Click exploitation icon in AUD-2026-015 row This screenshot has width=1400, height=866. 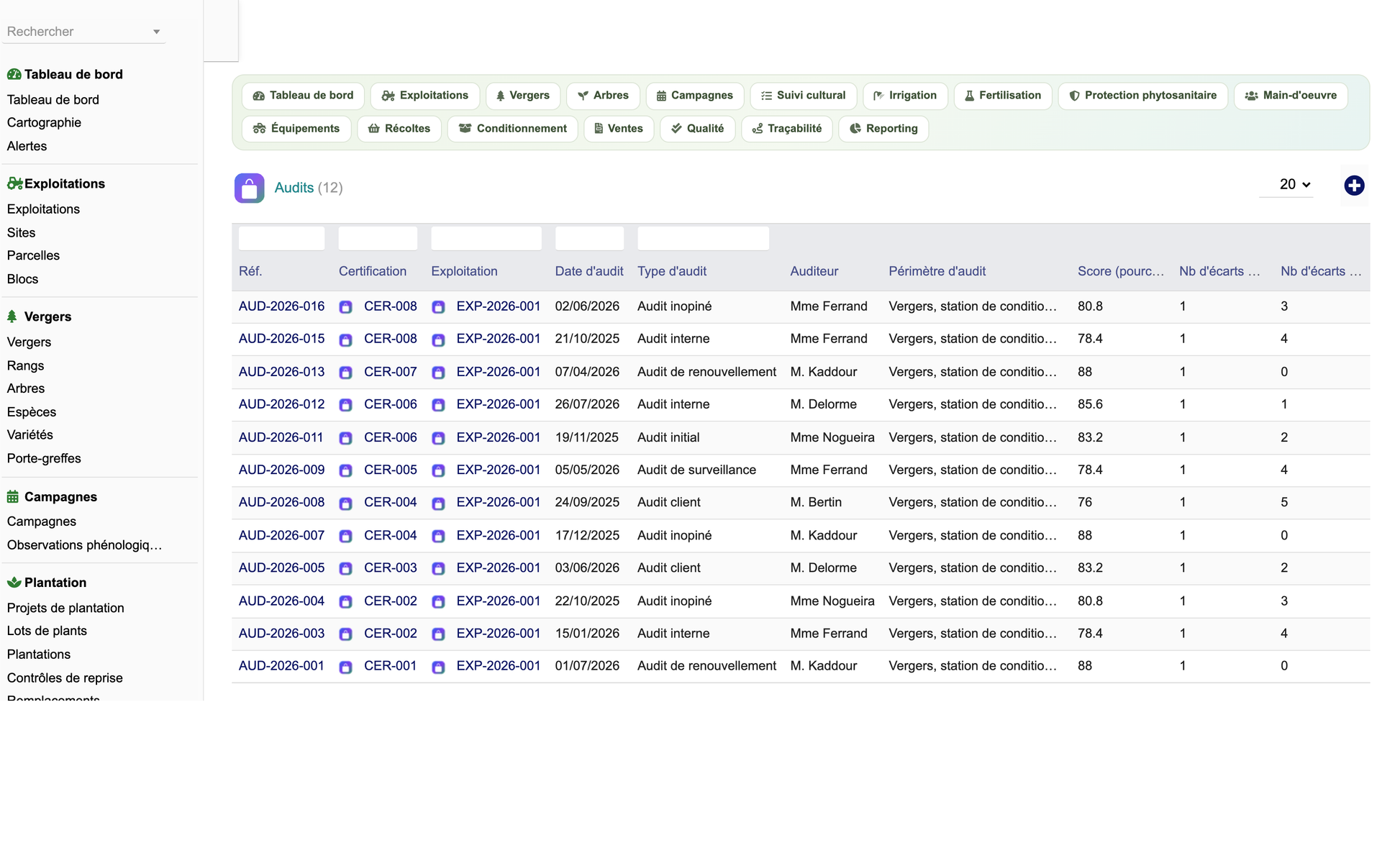click(438, 339)
